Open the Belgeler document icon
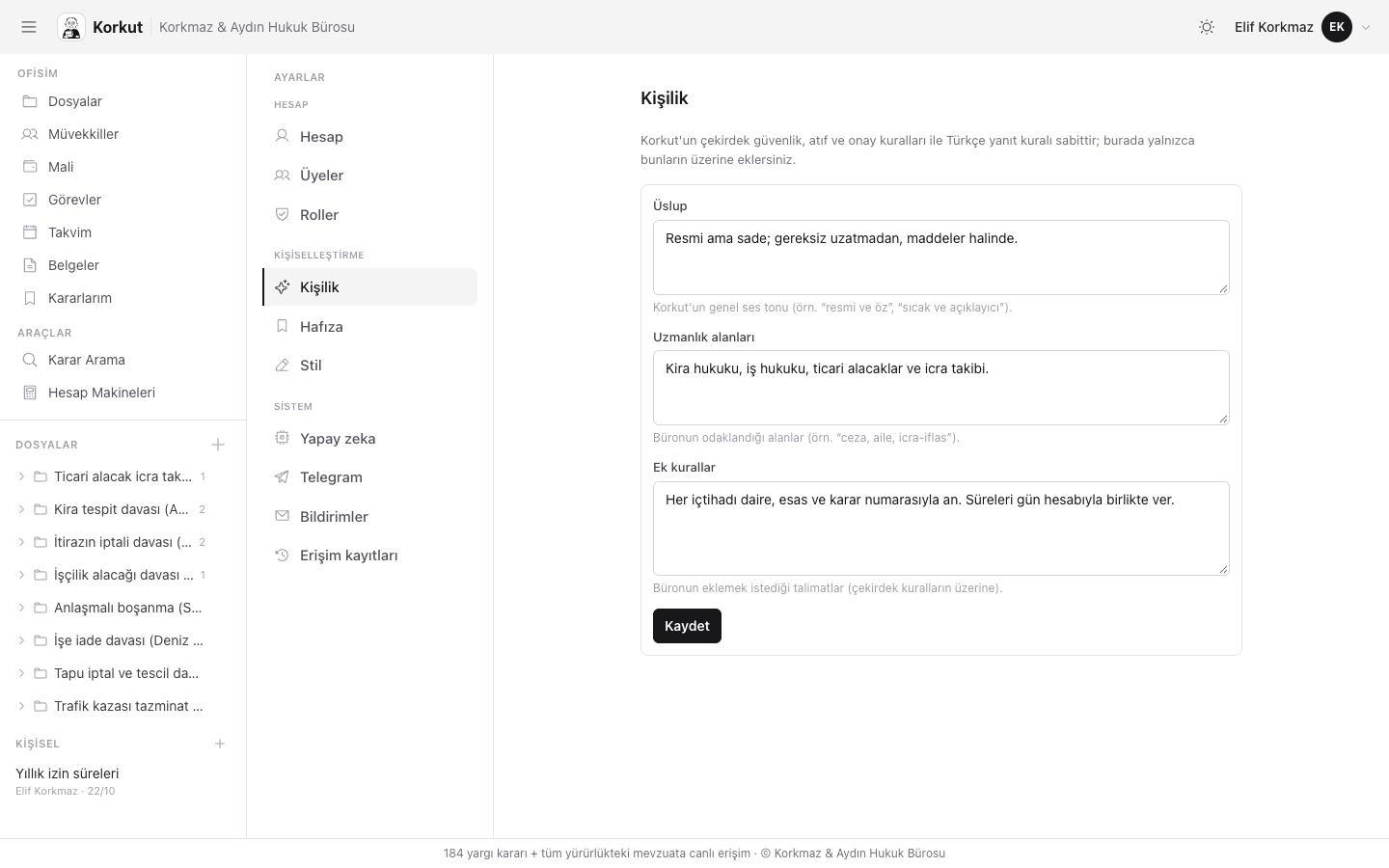 click(x=30, y=265)
